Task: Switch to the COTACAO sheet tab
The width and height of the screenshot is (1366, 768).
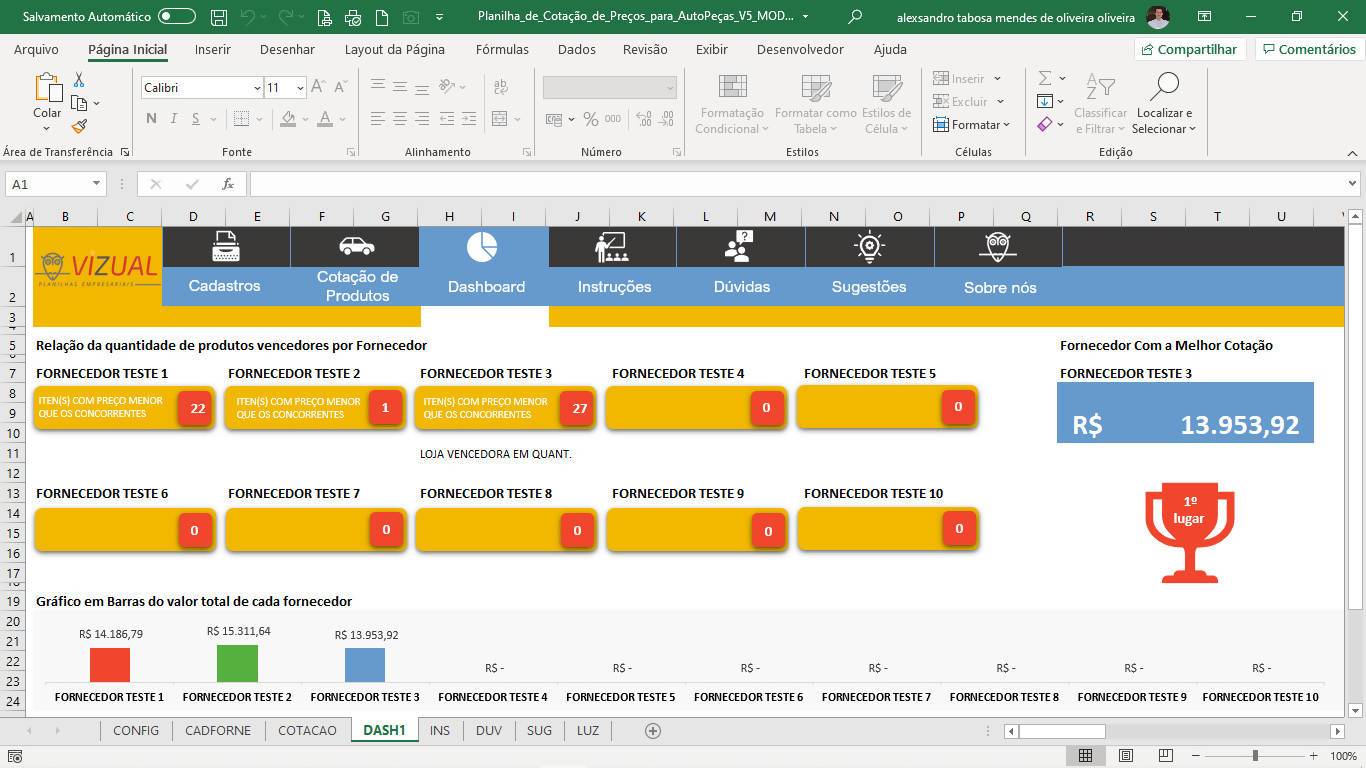Action: click(x=307, y=730)
